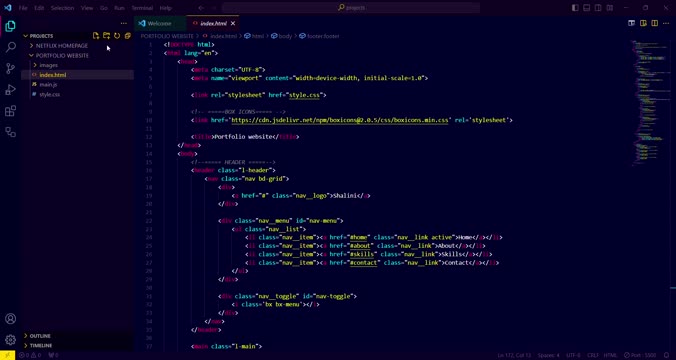Image resolution: width=676 pixels, height=360 pixels.
Task: Click the body breadcrumb segment
Action: (282, 36)
